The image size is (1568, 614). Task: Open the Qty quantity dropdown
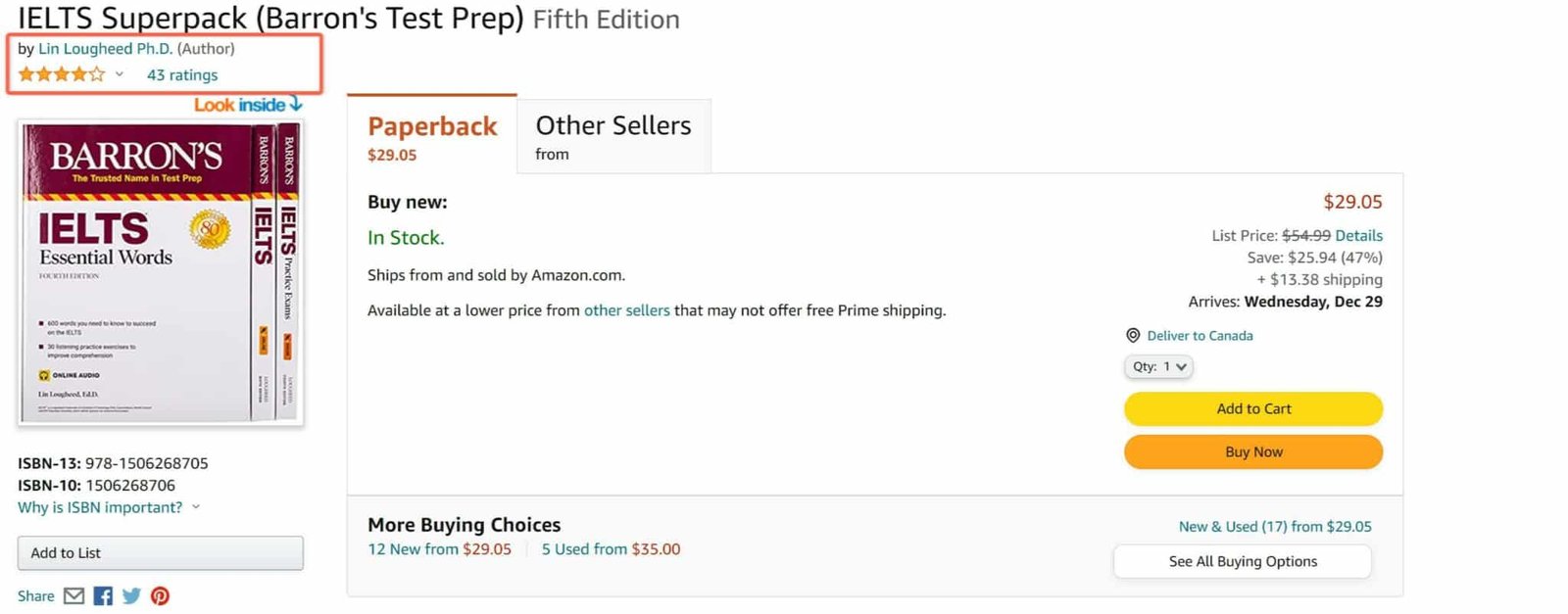pyautogui.click(x=1158, y=366)
